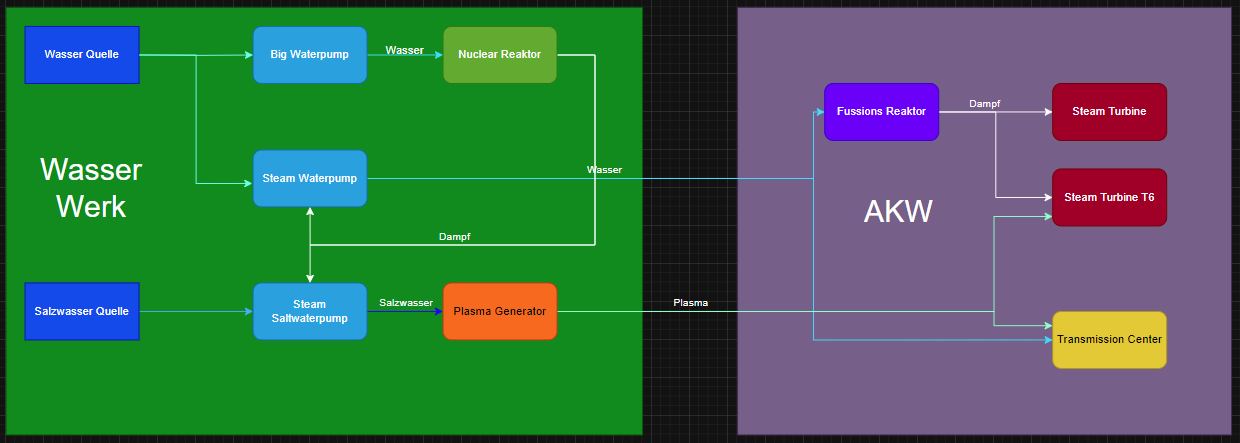1240x443 pixels.
Task: Pick the Steam Waterpump node
Action: tap(309, 178)
